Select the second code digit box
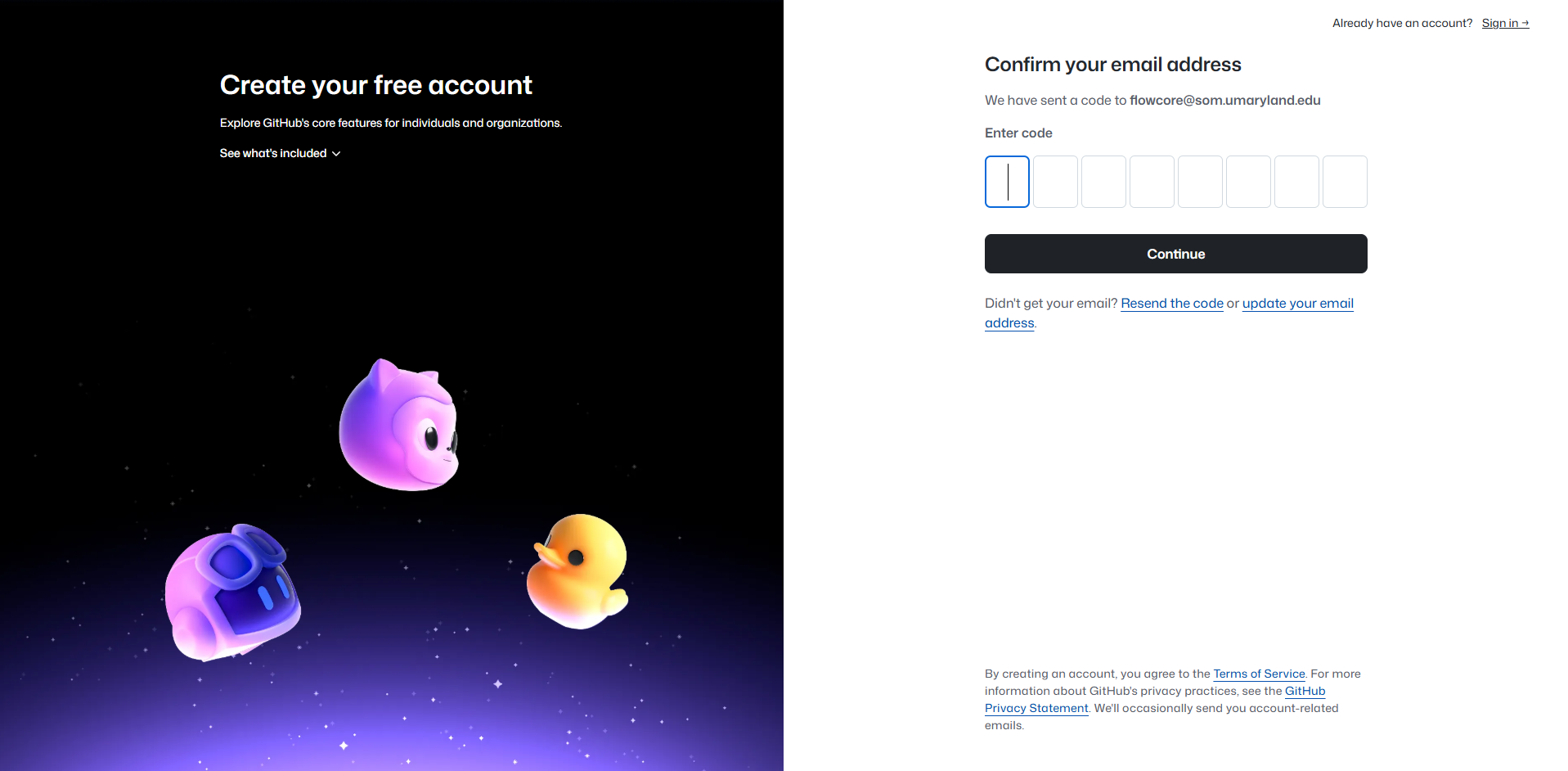 tap(1055, 182)
